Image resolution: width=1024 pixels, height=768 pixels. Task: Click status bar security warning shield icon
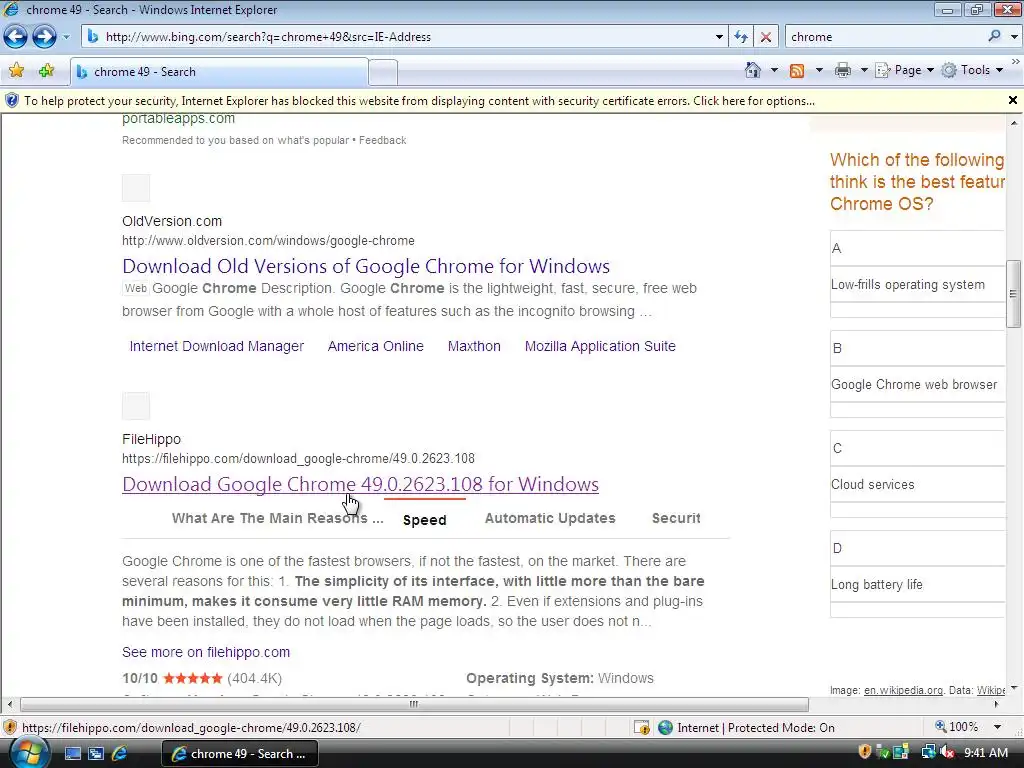(x=10, y=727)
